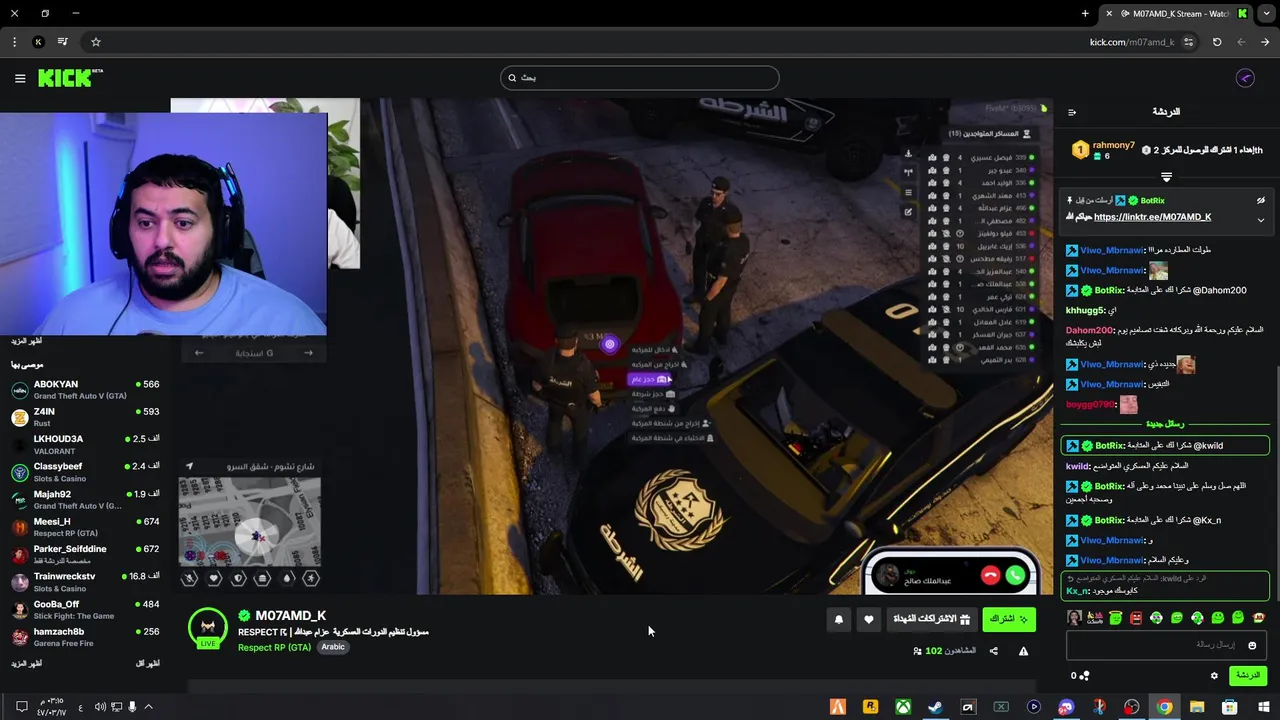
Task: Close the browser tab M07AMD_K Stream
Action: click(1108, 14)
